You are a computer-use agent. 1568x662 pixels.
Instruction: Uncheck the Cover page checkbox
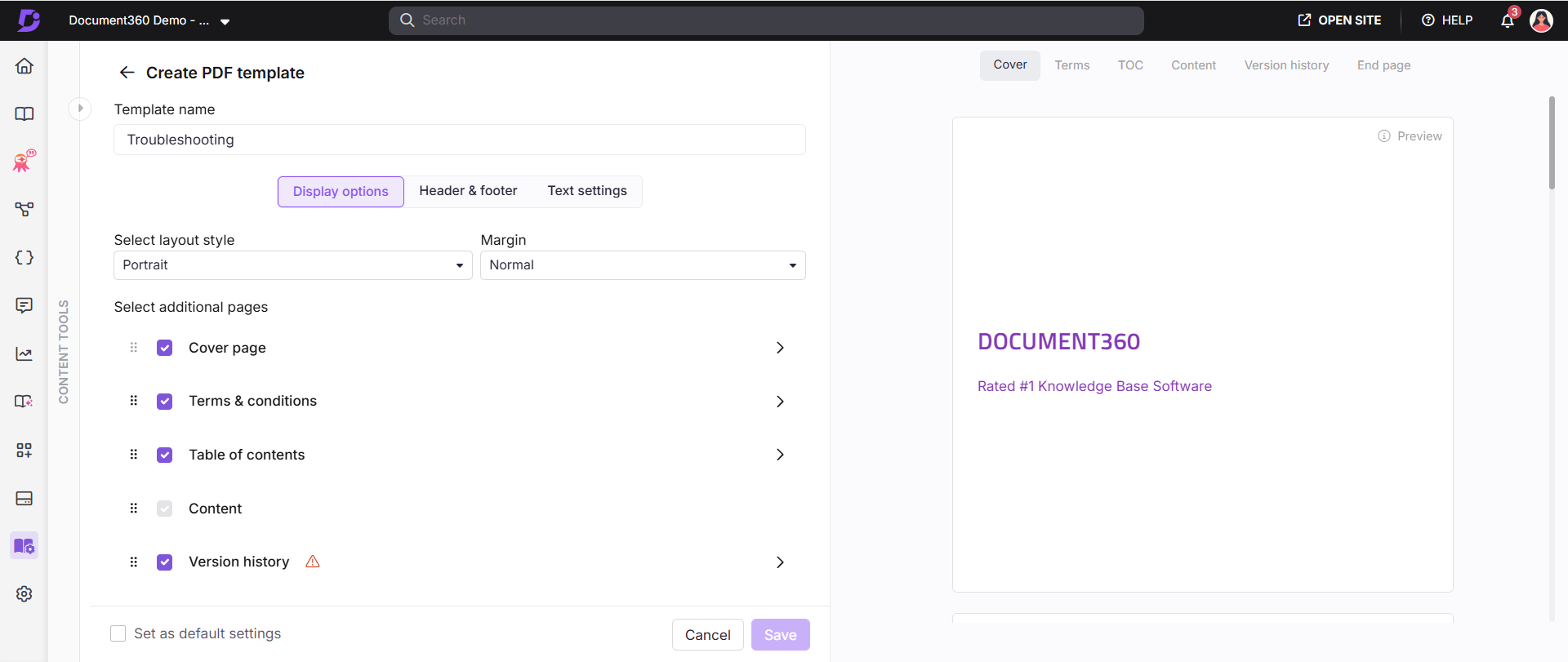pos(165,348)
